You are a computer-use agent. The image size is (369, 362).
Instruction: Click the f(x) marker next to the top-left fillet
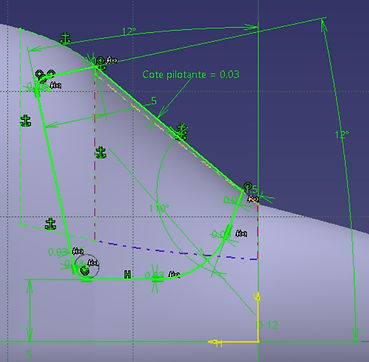coord(55,85)
